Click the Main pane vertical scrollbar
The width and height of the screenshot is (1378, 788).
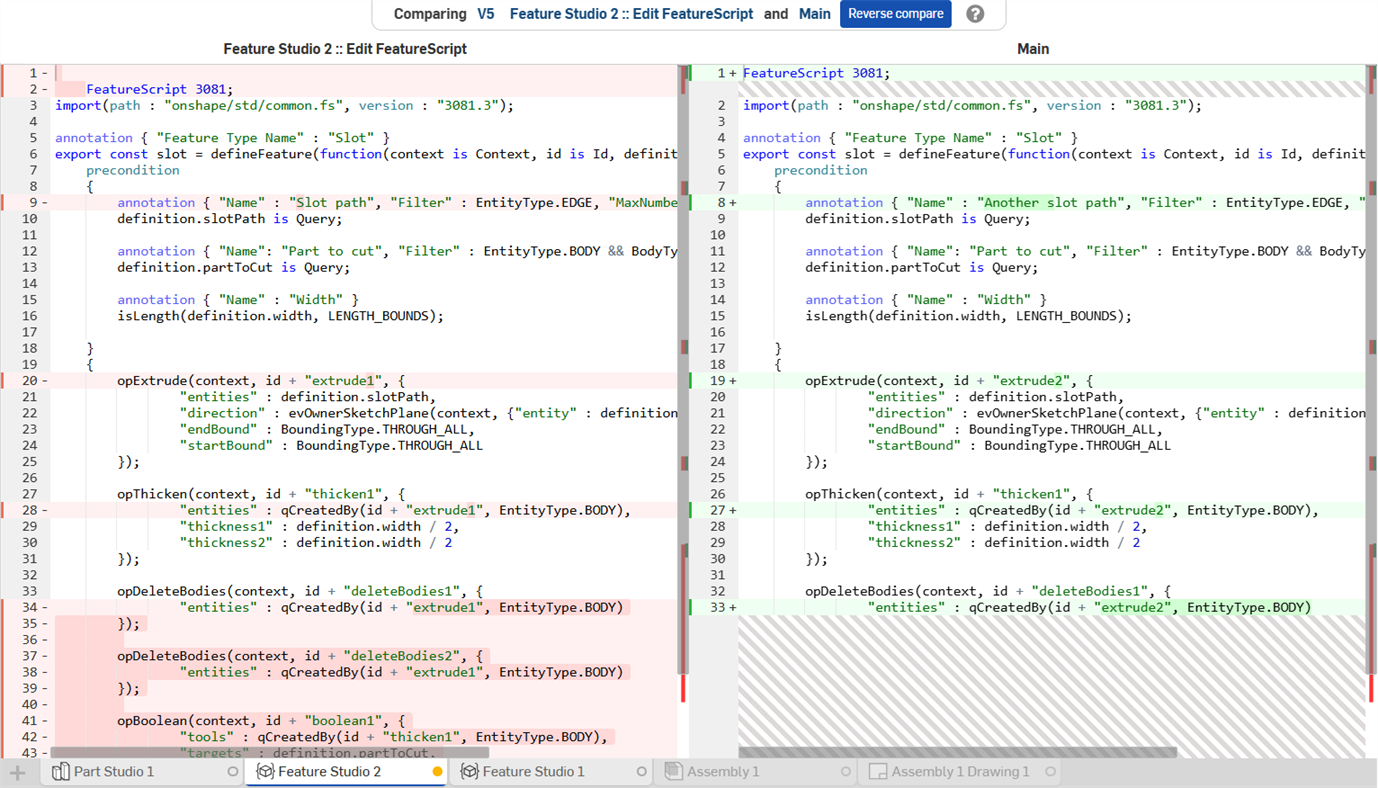1372,370
